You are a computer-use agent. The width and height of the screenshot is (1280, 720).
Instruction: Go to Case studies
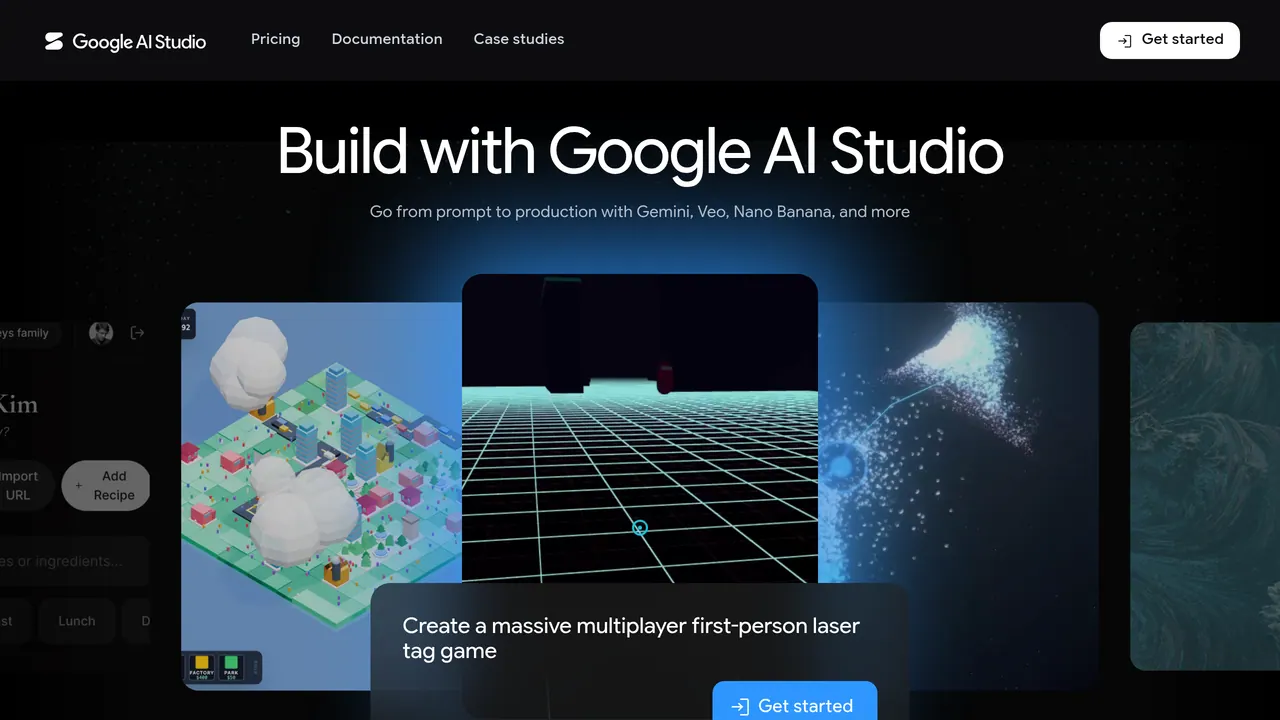pos(519,39)
